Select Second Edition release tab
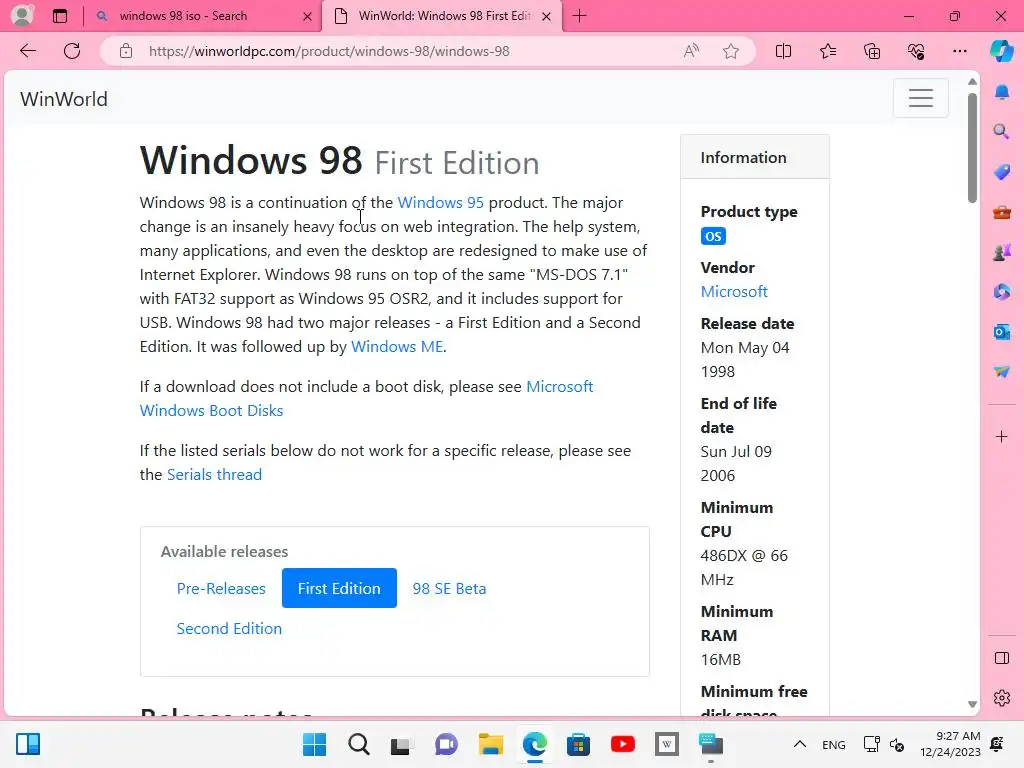The width and height of the screenshot is (1024, 768). point(229,628)
